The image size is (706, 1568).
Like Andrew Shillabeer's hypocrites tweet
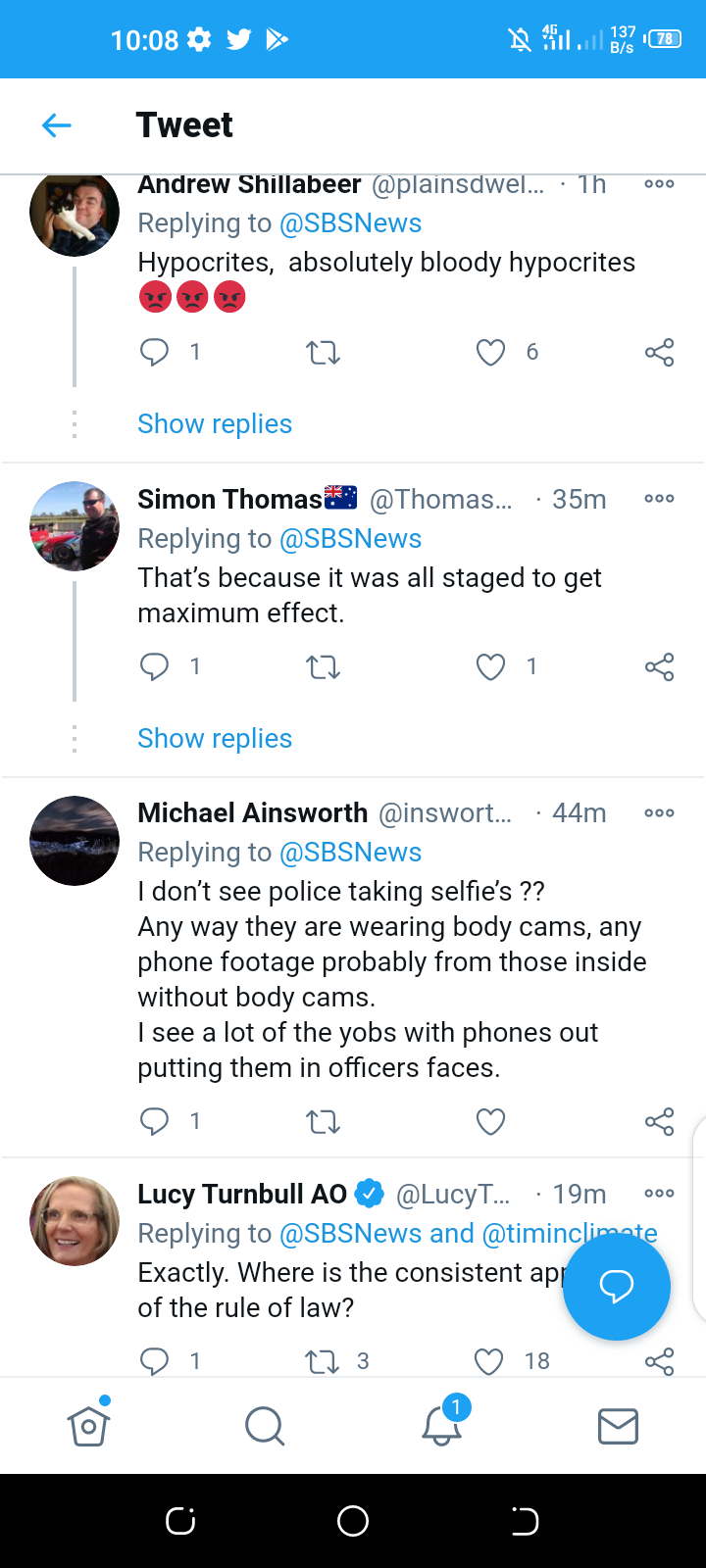(x=490, y=352)
